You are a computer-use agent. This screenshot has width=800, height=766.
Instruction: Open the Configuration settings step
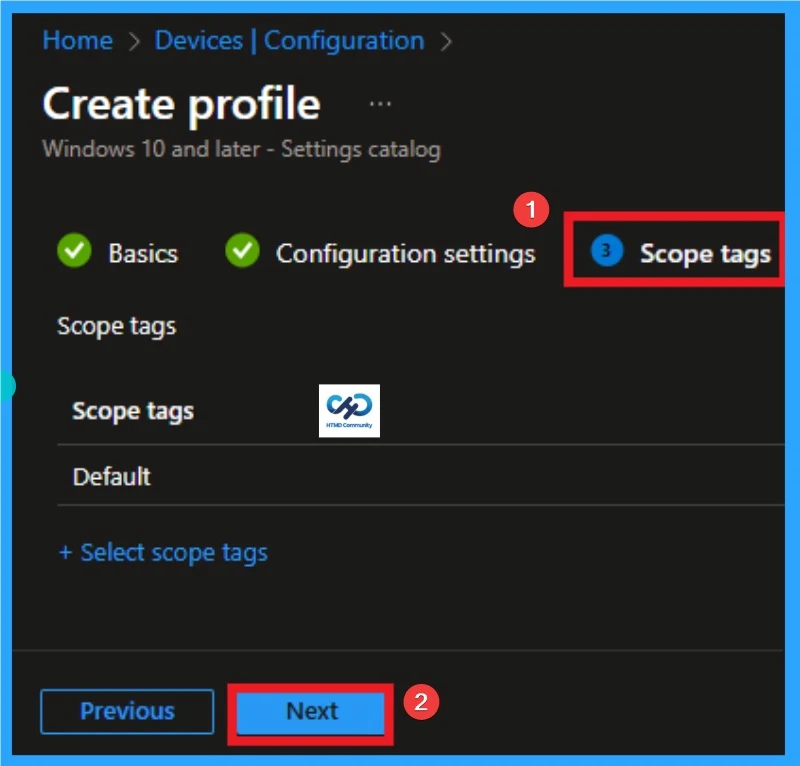[x=406, y=253]
